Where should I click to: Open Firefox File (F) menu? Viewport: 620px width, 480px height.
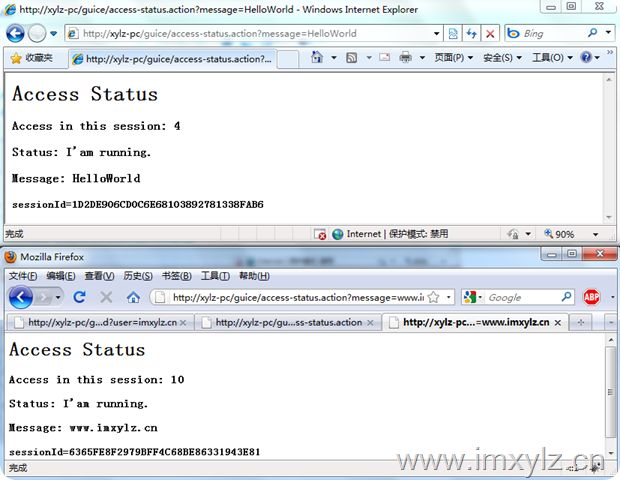[x=23, y=276]
